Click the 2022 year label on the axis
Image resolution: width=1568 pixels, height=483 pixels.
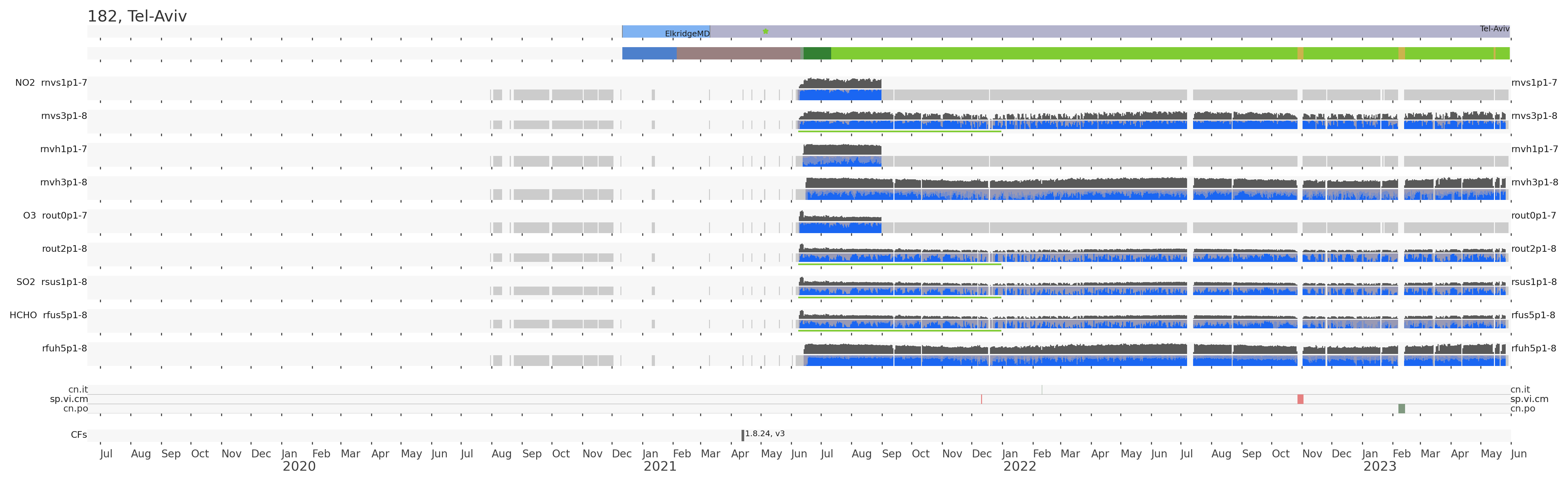pyautogui.click(x=1020, y=467)
